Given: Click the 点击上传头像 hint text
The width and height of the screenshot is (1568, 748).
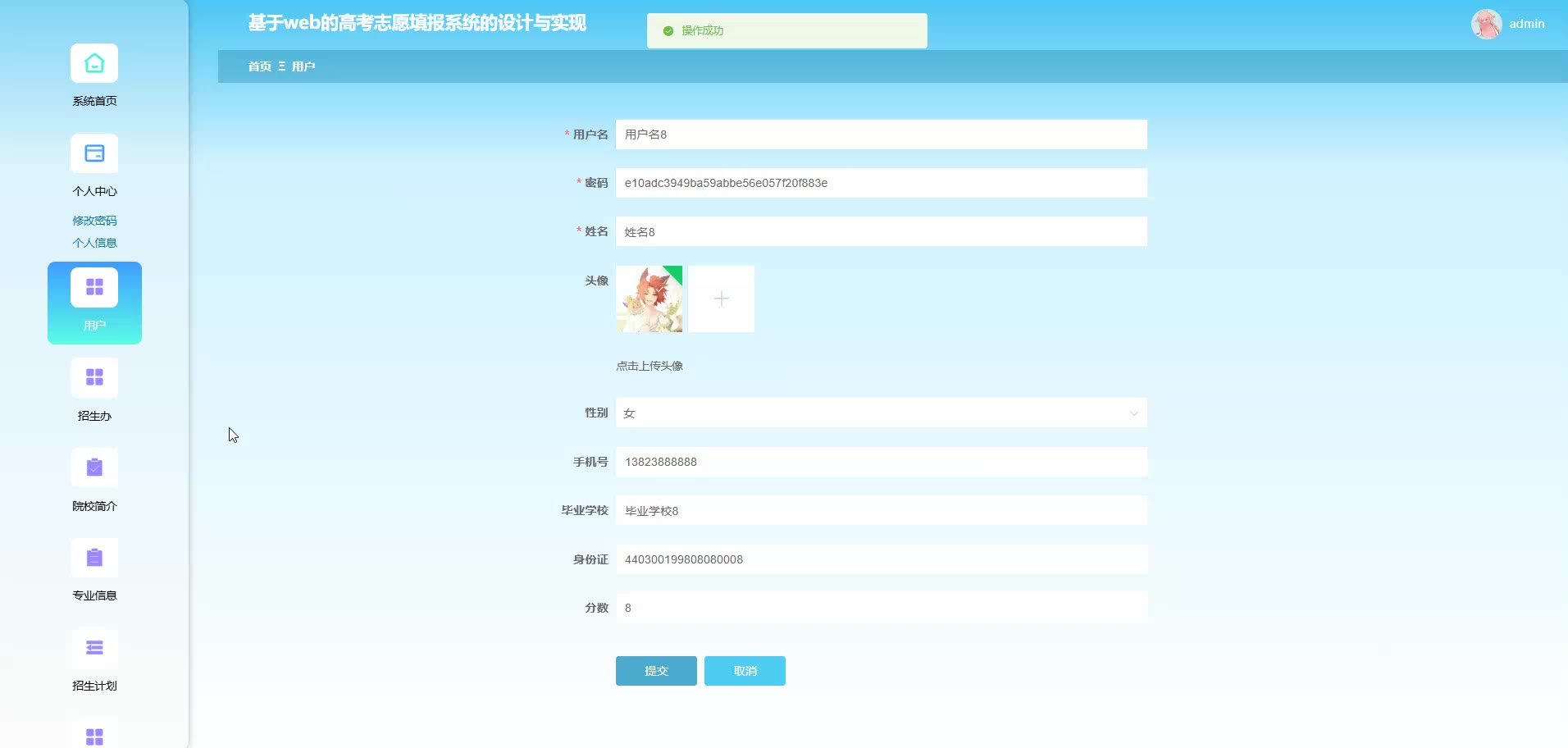Looking at the screenshot, I should 650,366.
